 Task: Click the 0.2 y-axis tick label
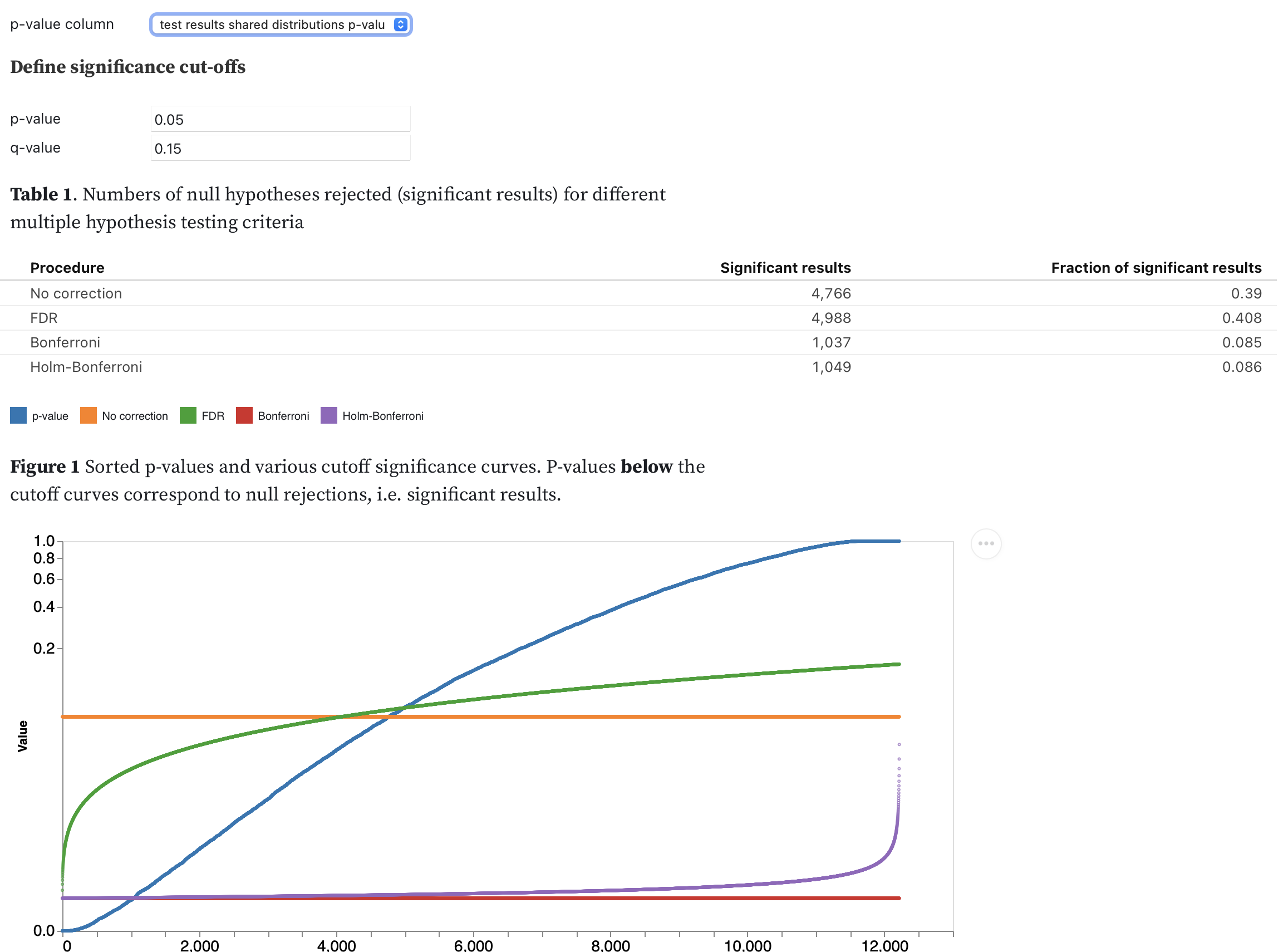[44, 648]
